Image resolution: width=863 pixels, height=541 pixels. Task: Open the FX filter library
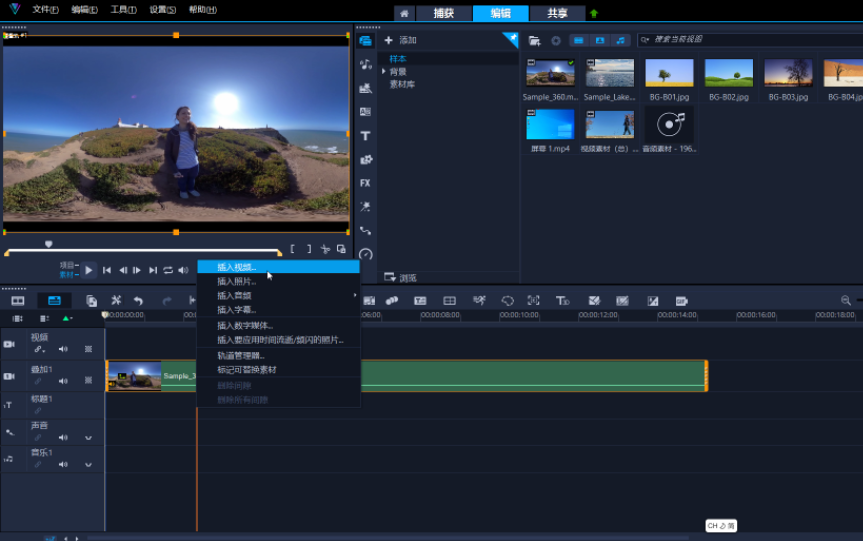(365, 183)
